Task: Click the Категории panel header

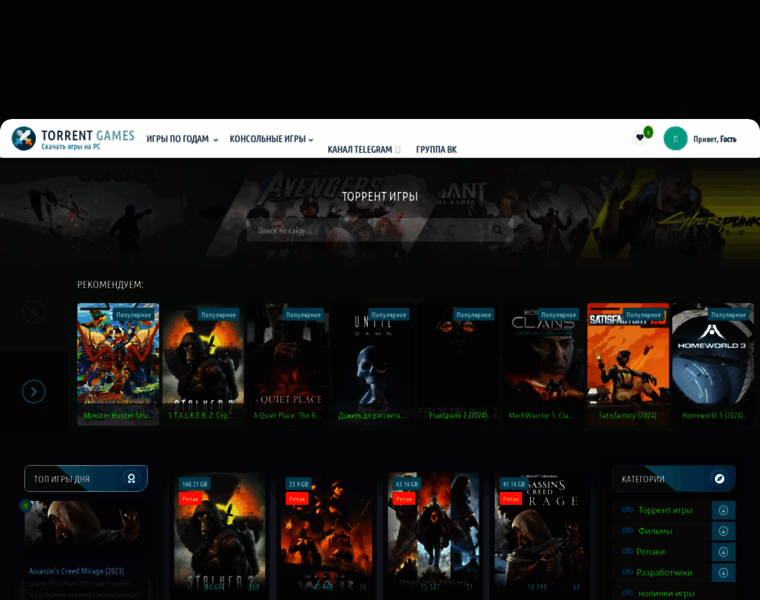Action: [x=674, y=479]
